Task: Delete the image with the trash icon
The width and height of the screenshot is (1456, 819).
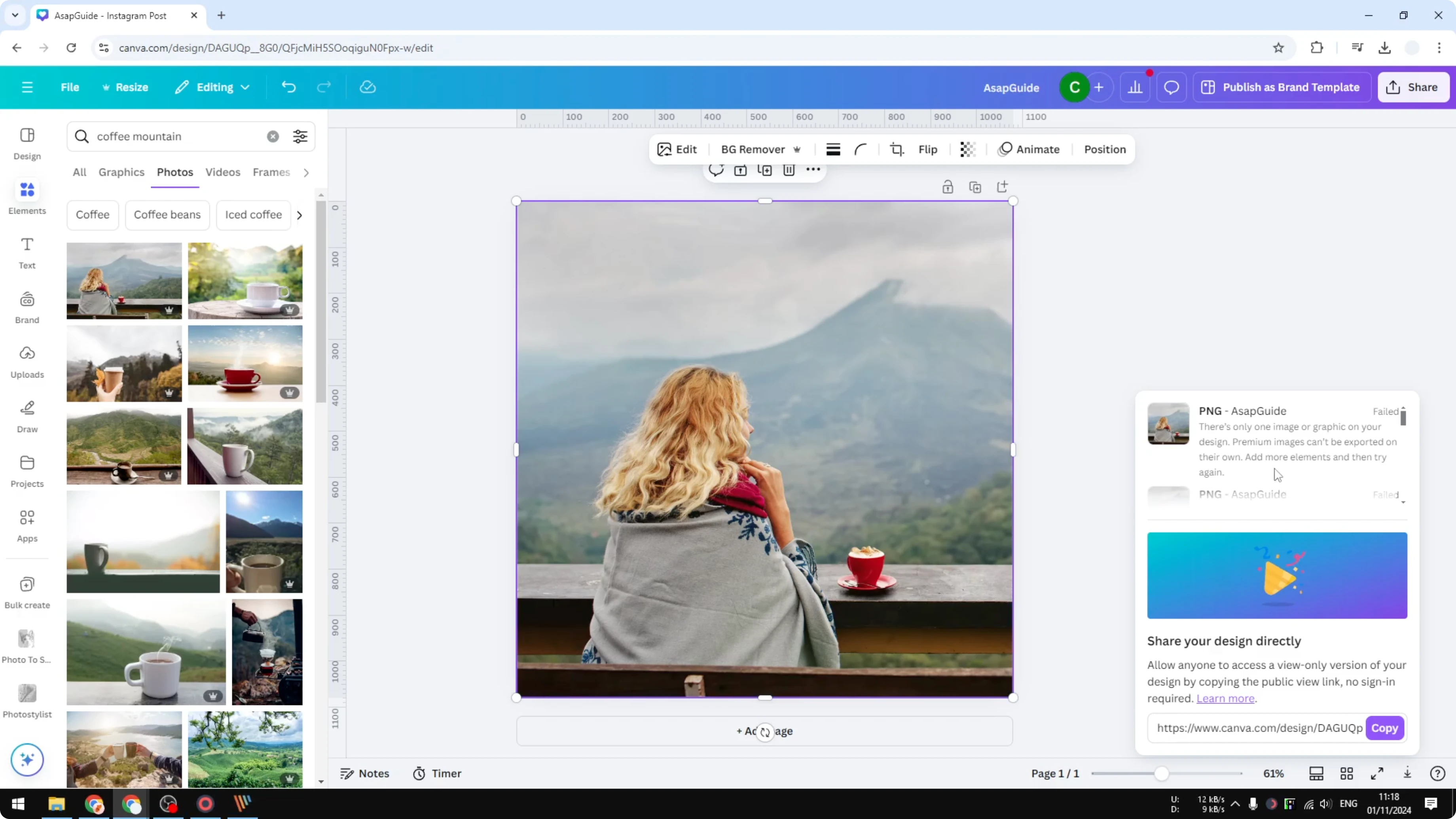Action: pyautogui.click(x=789, y=170)
